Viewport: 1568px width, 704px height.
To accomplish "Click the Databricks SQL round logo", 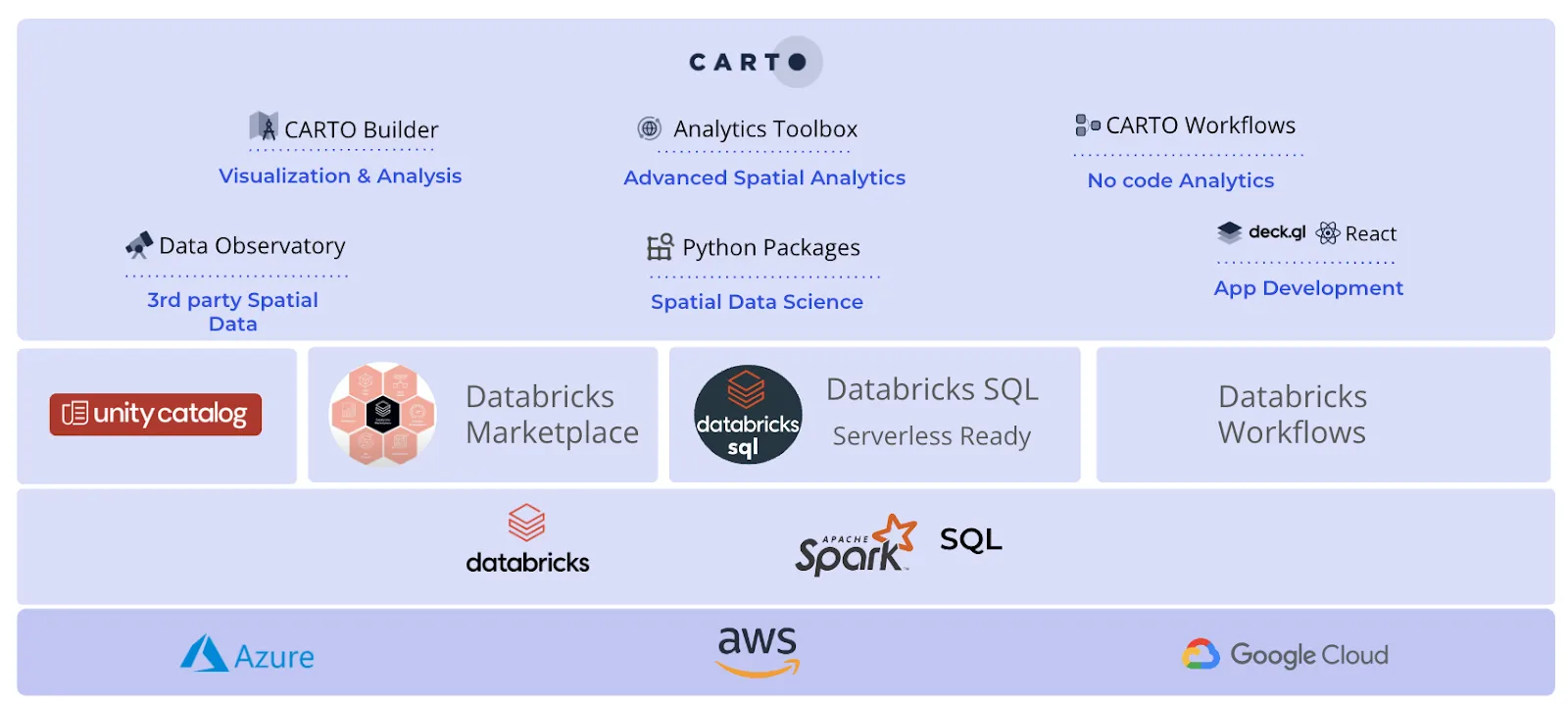I will click(x=748, y=415).
